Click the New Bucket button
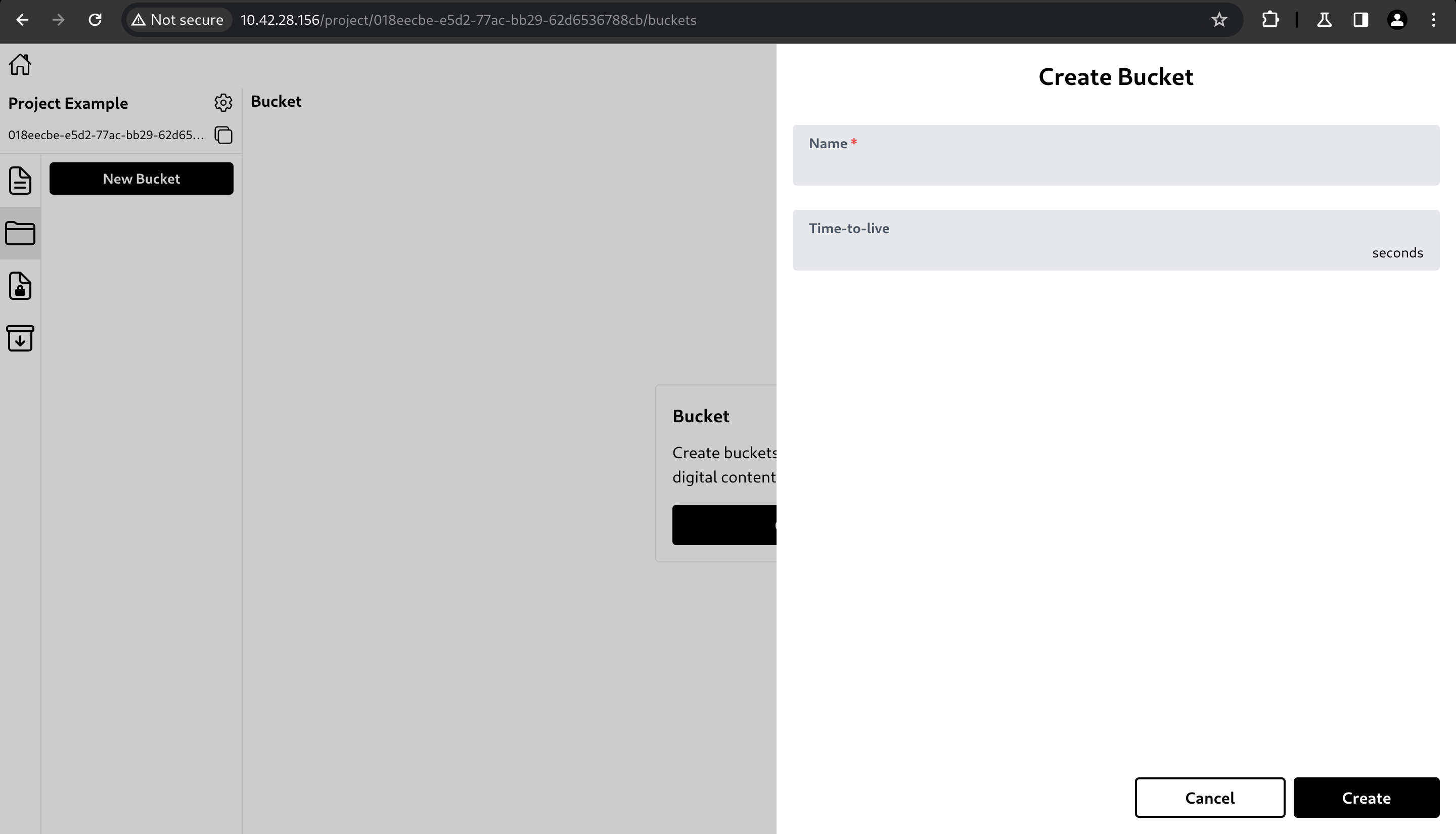Image resolution: width=1456 pixels, height=834 pixels. tap(142, 178)
